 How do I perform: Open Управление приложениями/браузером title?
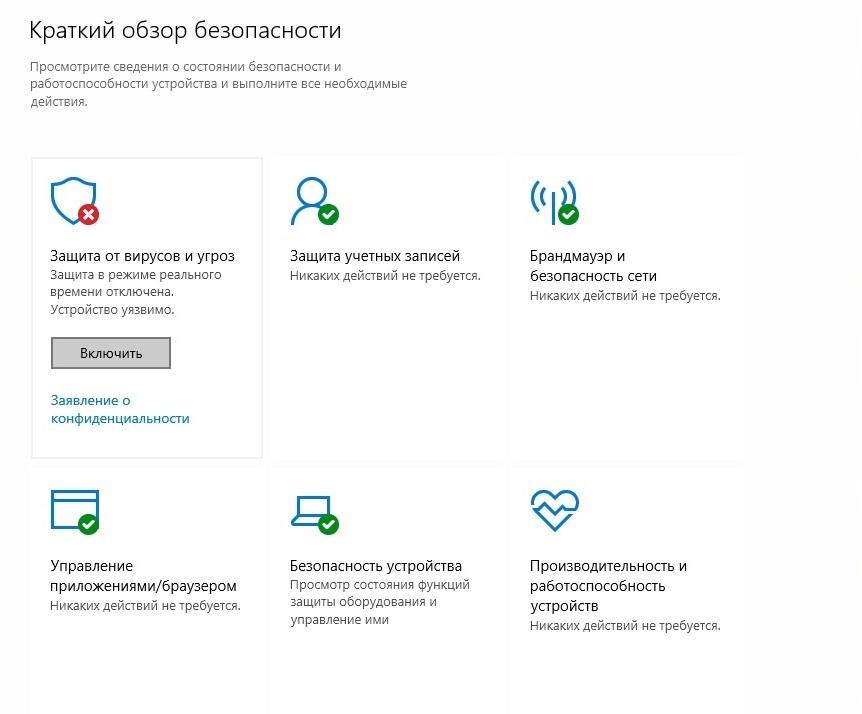(143, 576)
